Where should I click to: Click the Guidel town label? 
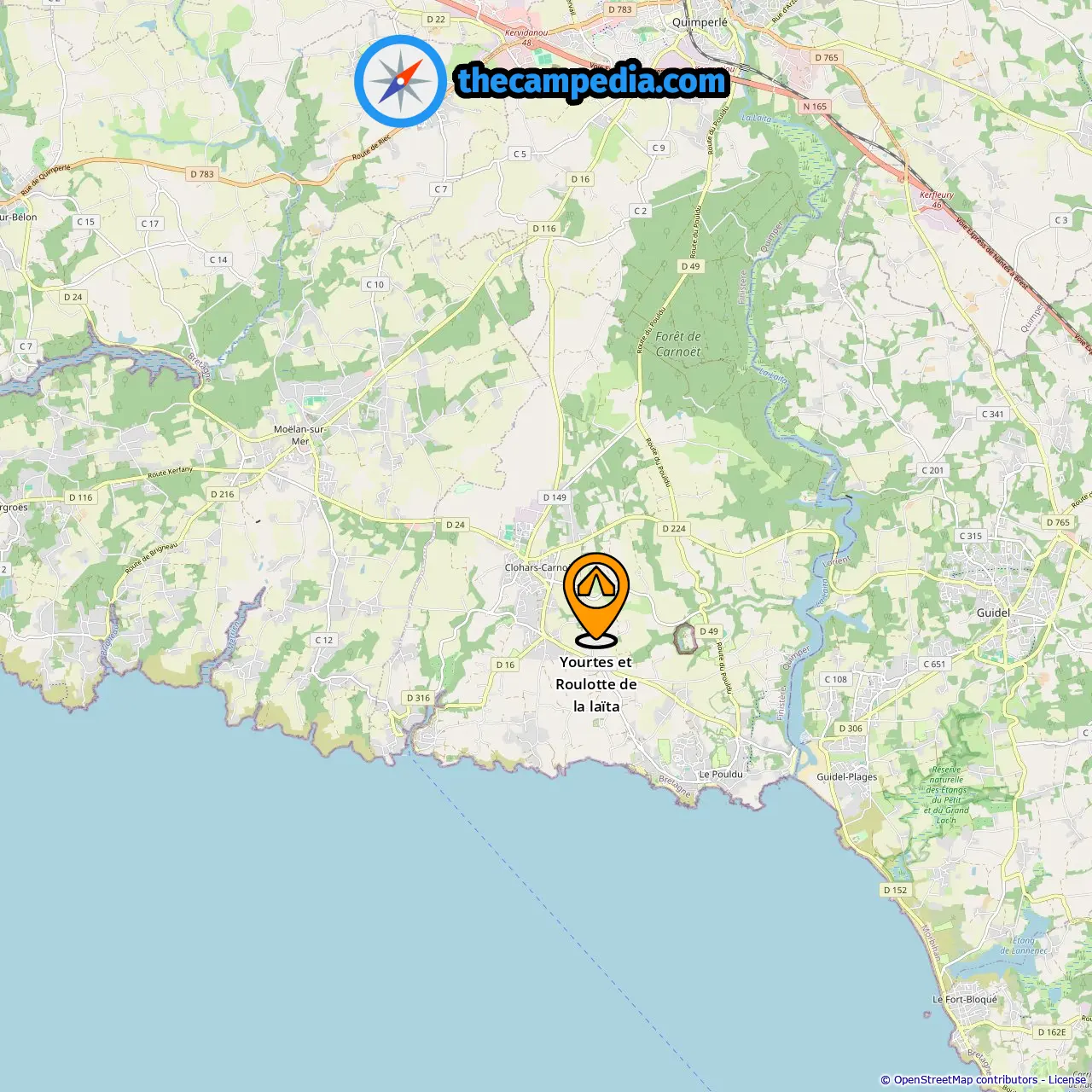[993, 613]
